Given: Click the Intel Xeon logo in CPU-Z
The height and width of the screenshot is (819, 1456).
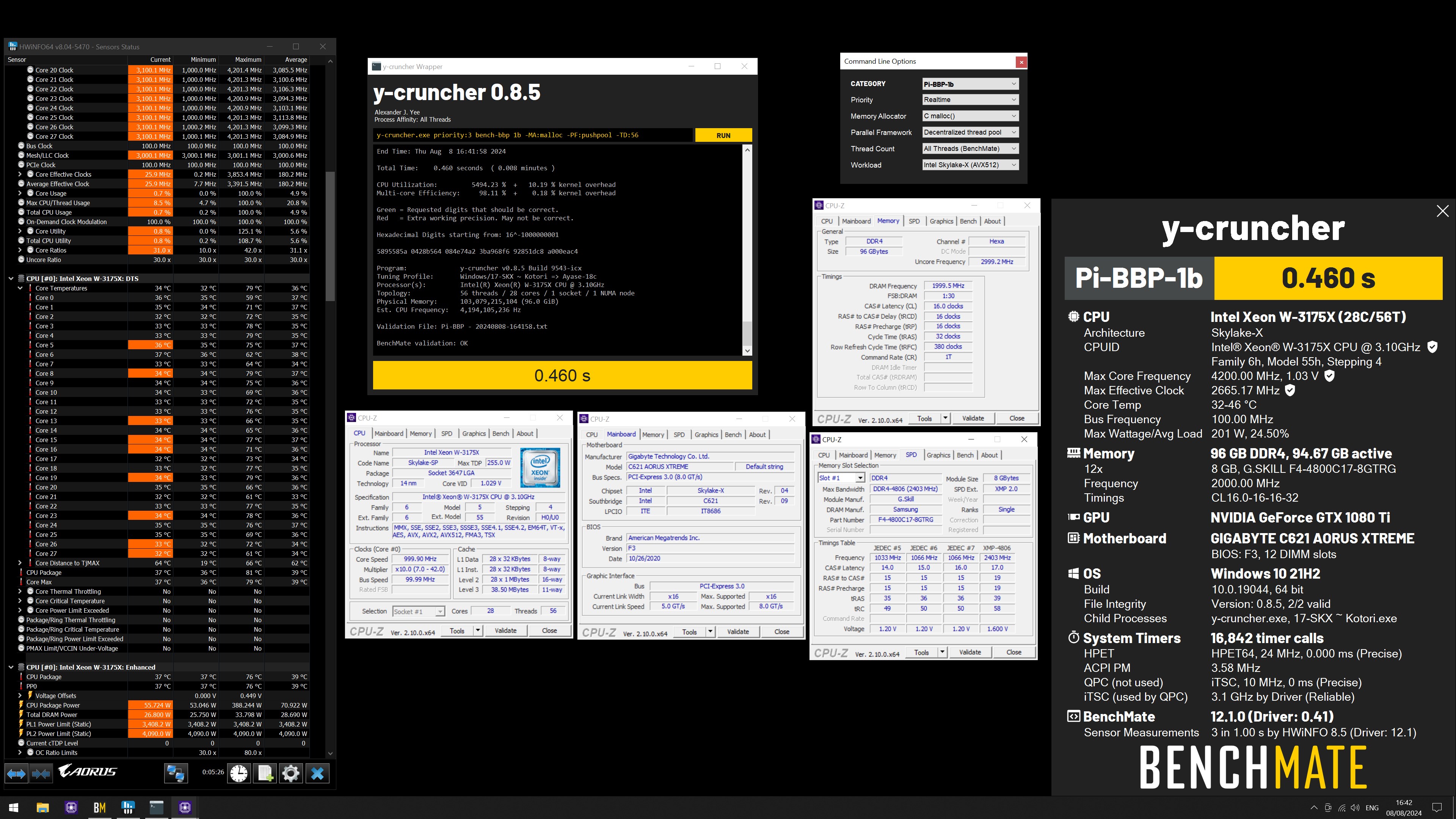Looking at the screenshot, I should [x=540, y=468].
